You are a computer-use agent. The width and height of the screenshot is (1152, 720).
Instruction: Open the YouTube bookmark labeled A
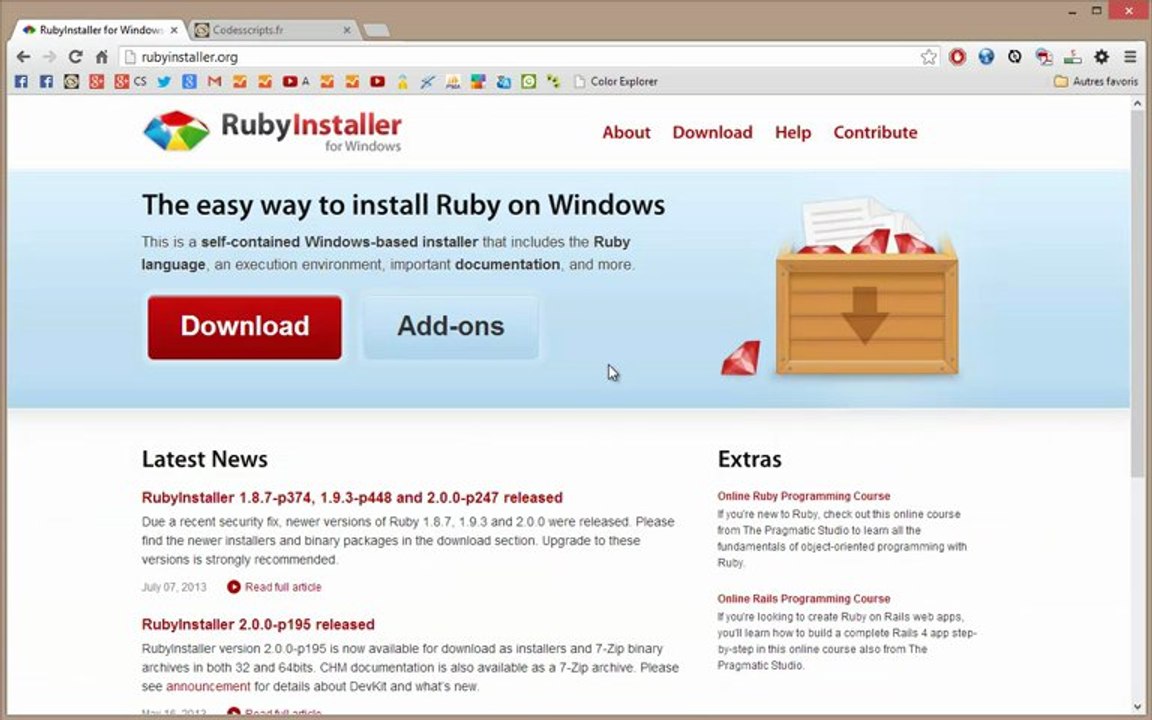[x=296, y=82]
